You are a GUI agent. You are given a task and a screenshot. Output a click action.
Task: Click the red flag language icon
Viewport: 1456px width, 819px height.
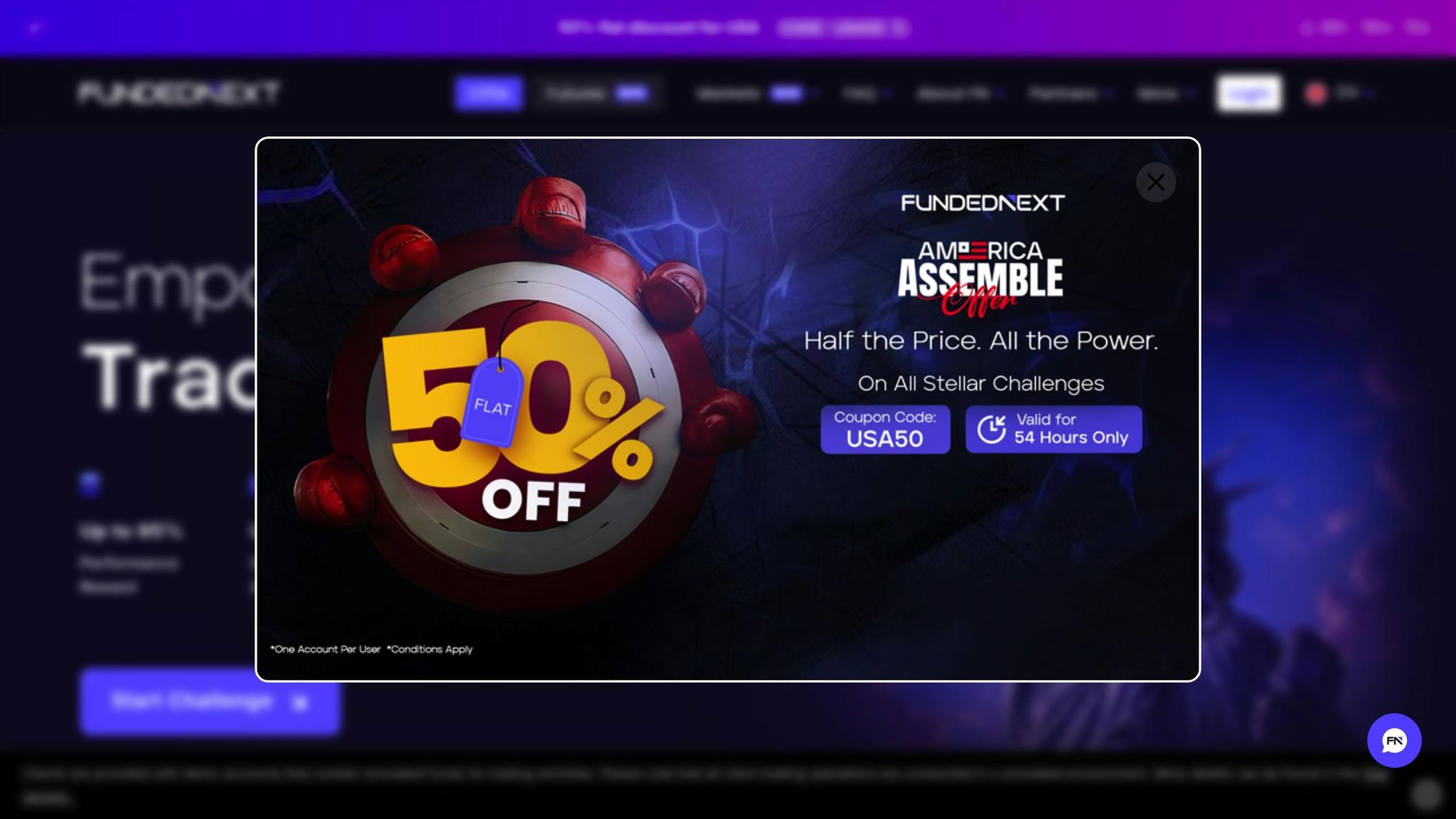coord(1316,93)
